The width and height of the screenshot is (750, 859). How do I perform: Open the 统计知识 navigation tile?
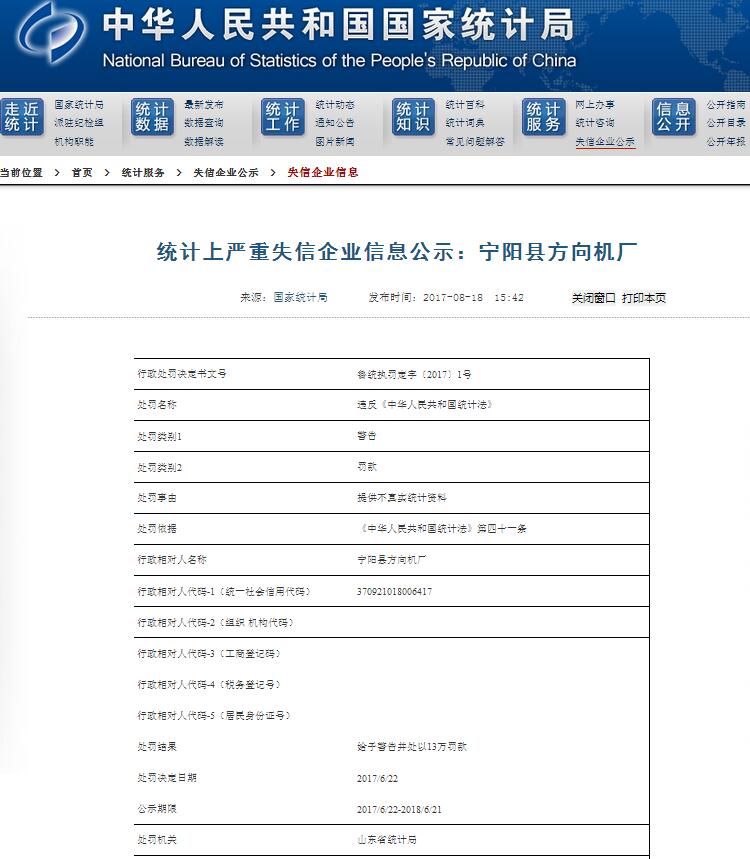413,117
